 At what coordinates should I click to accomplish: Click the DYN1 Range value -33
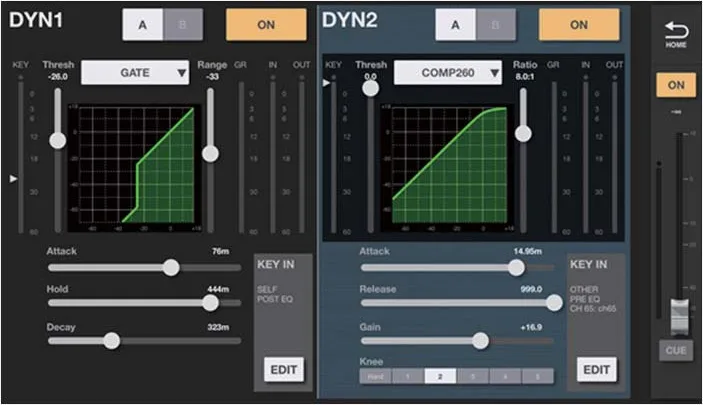pyautogui.click(x=212, y=77)
